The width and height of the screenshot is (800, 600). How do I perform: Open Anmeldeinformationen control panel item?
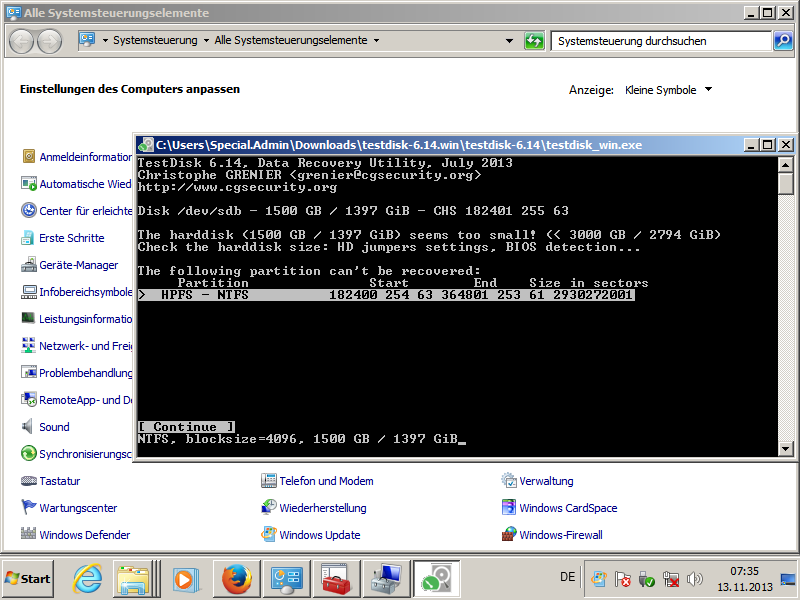coord(85,157)
